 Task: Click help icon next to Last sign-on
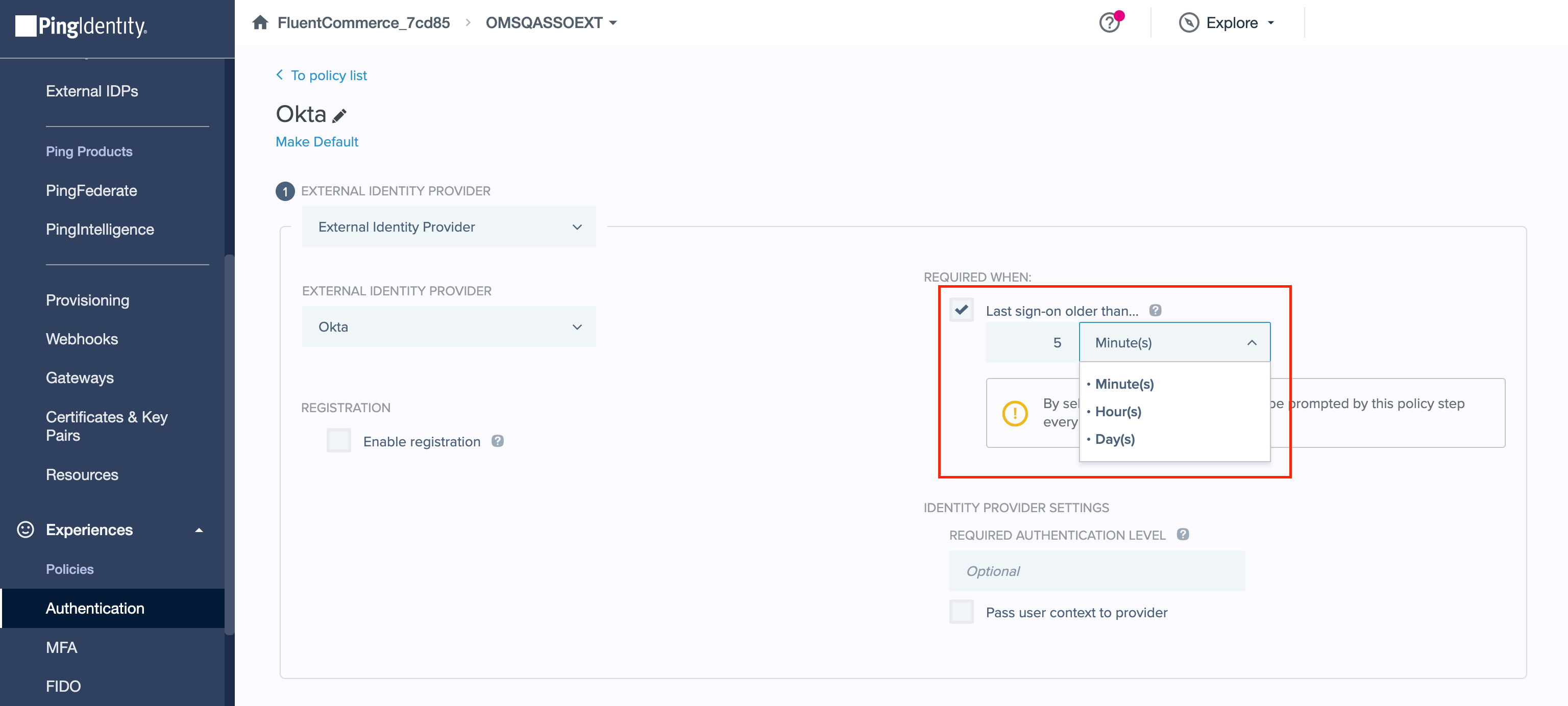click(x=1155, y=310)
